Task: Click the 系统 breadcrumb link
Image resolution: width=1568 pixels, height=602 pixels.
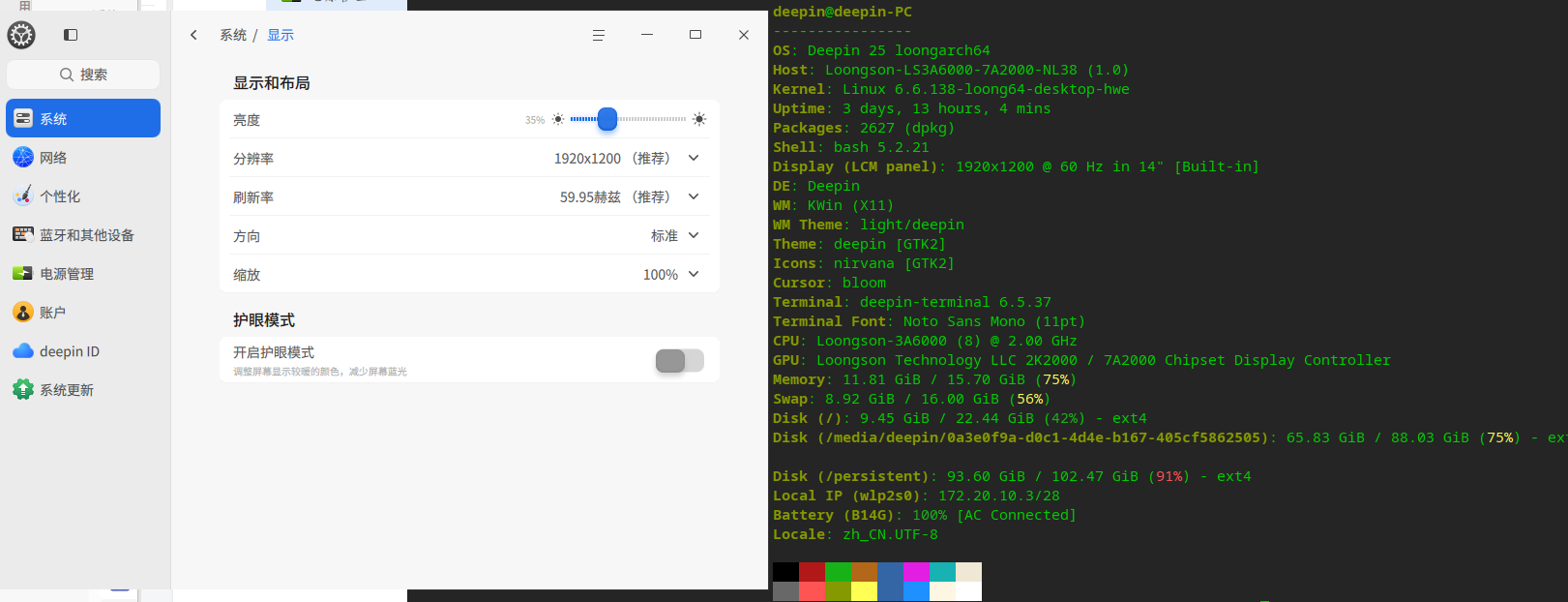Action: [233, 35]
